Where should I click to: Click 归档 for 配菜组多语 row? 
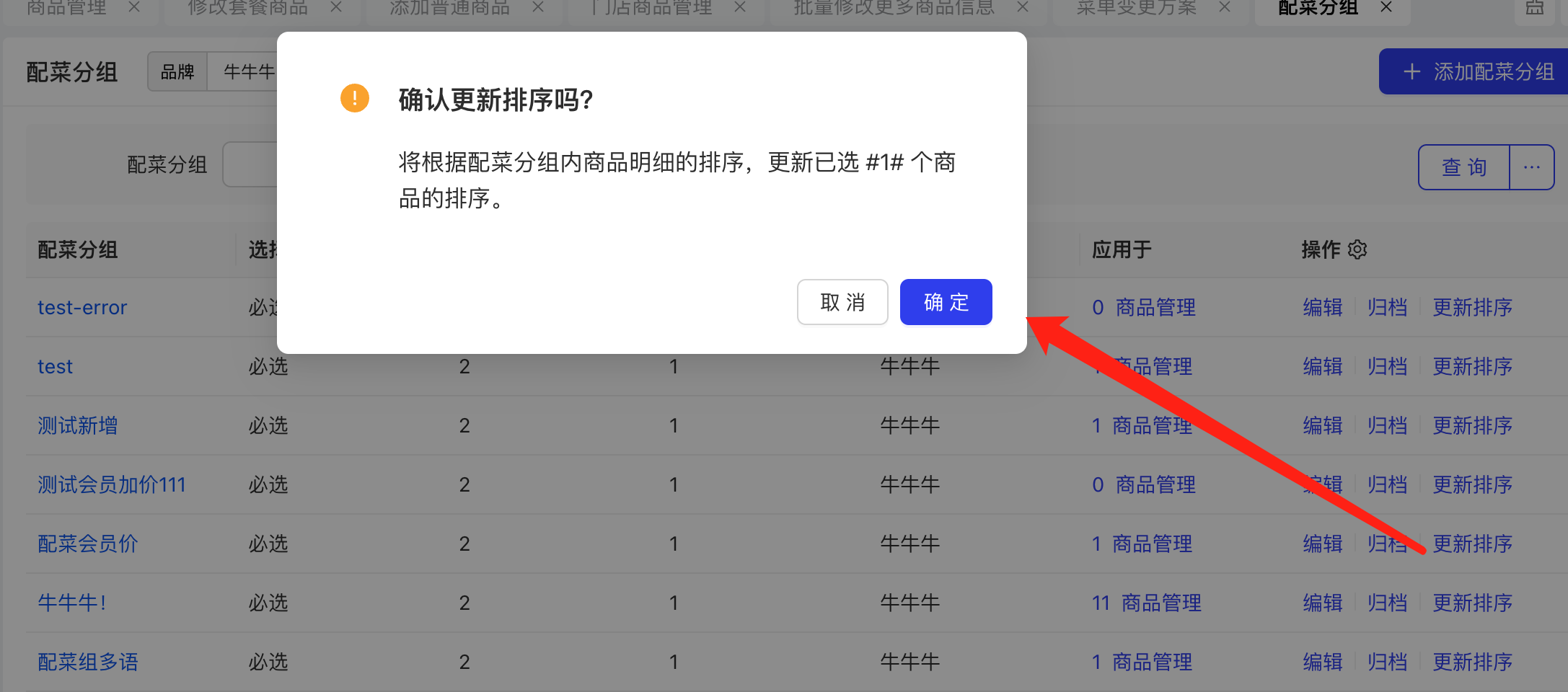(1388, 662)
